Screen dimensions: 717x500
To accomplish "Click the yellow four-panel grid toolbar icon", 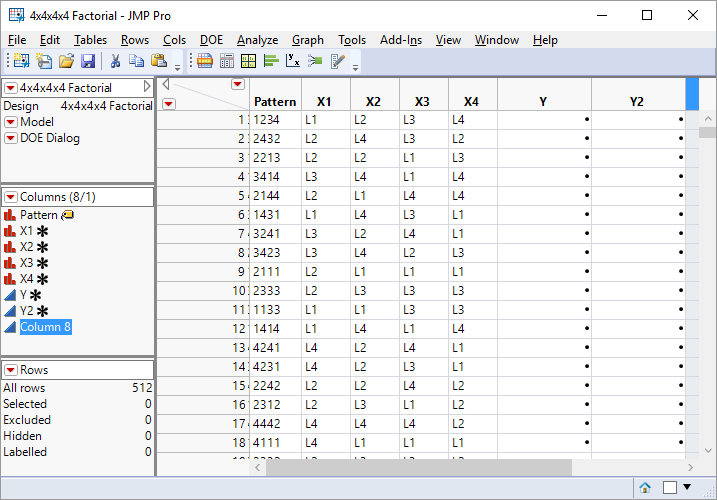I will tap(248, 61).
